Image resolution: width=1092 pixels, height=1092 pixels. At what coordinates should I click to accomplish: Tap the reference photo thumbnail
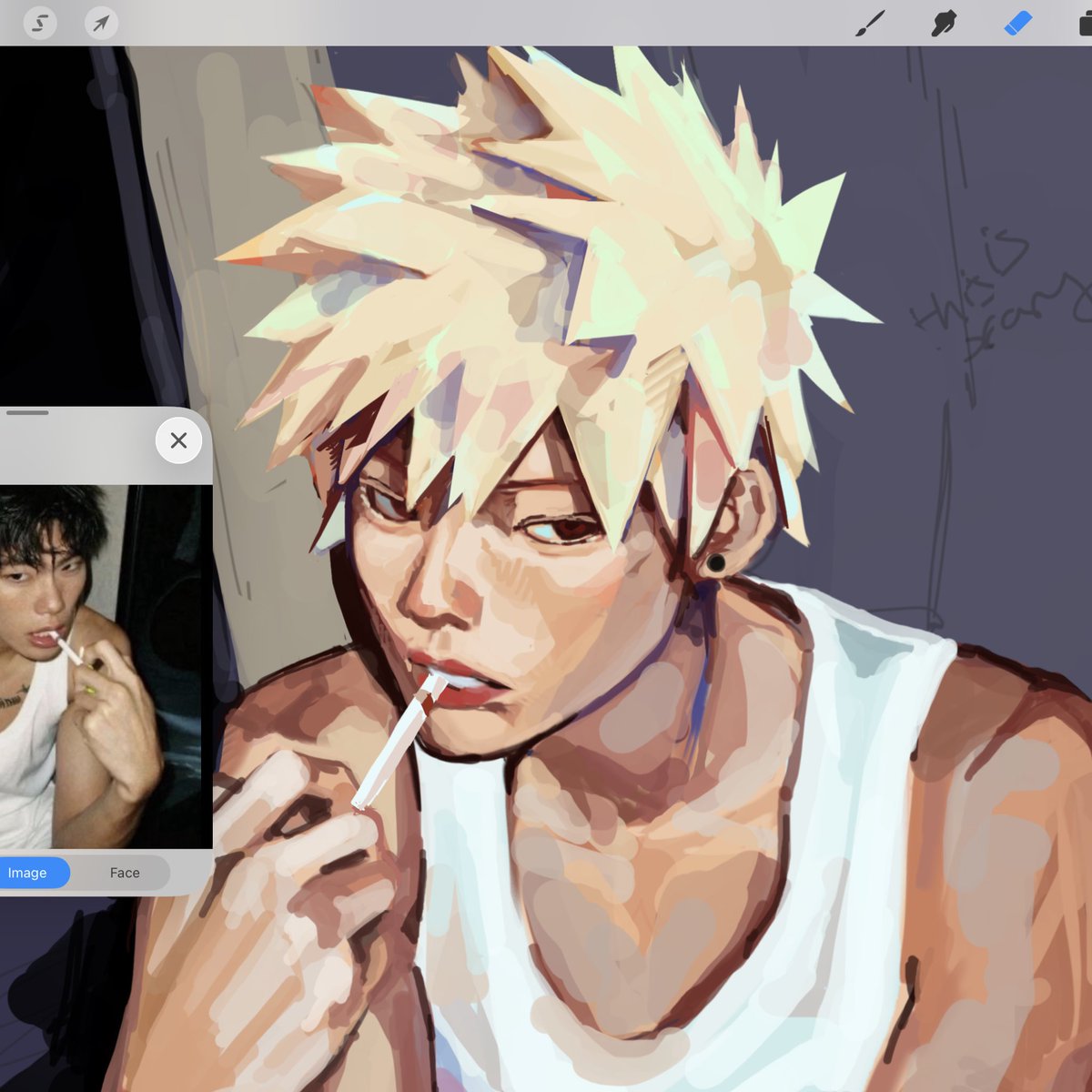click(x=106, y=666)
